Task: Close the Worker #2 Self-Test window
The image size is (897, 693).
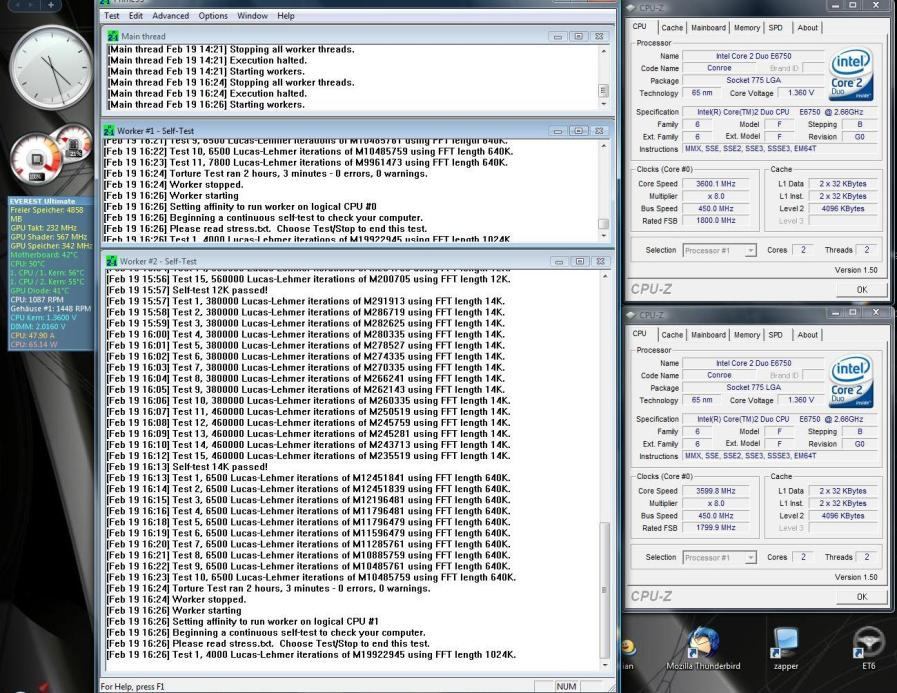Action: pyautogui.click(x=600, y=262)
